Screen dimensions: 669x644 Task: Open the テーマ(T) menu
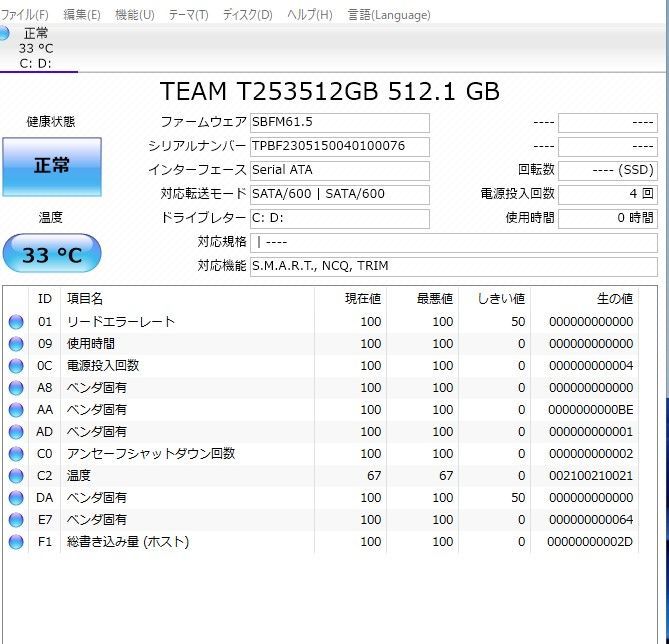point(188,15)
